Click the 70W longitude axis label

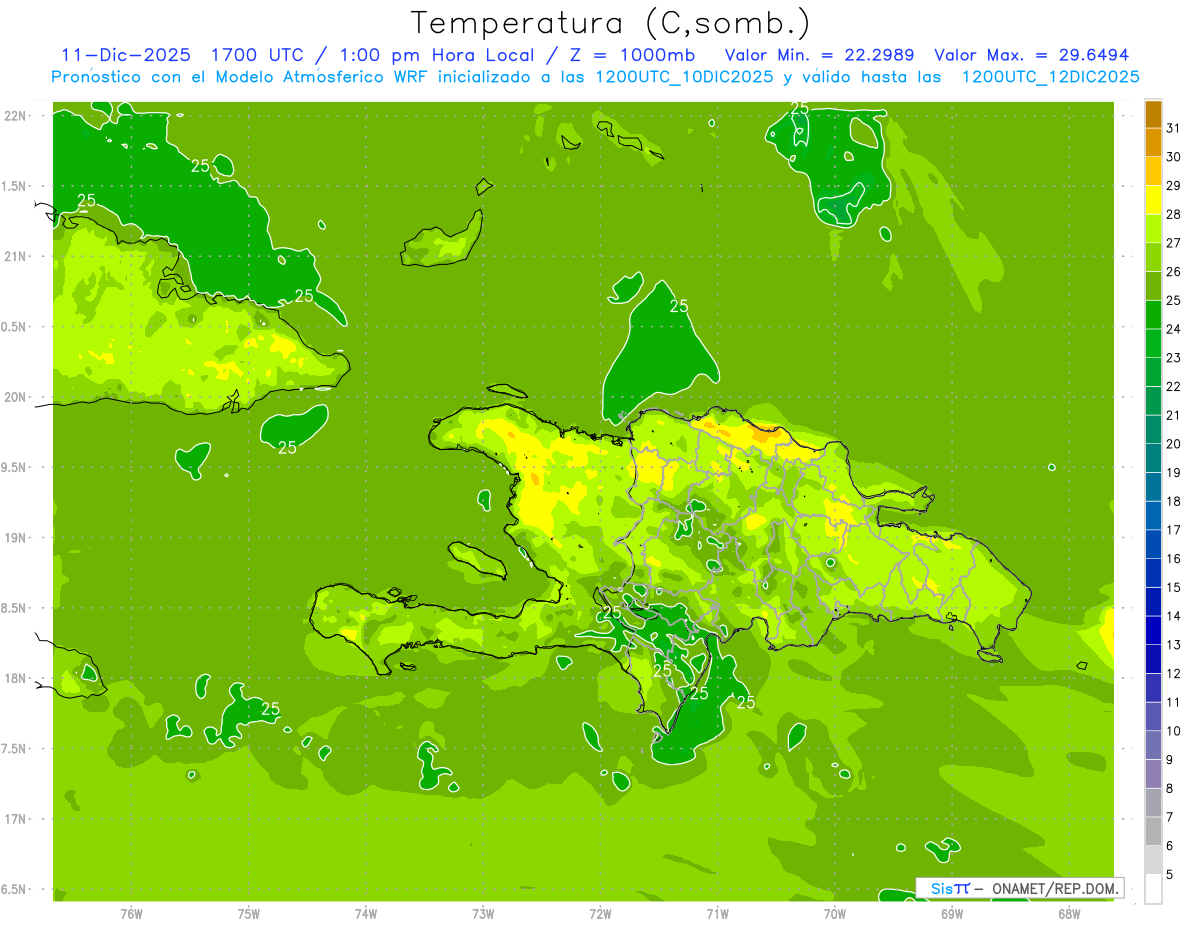pyautogui.click(x=835, y=913)
